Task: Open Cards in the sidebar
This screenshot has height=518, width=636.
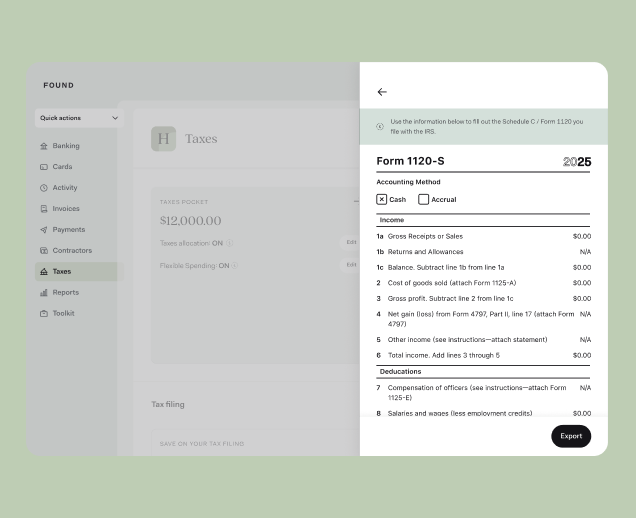Action: [79, 167]
